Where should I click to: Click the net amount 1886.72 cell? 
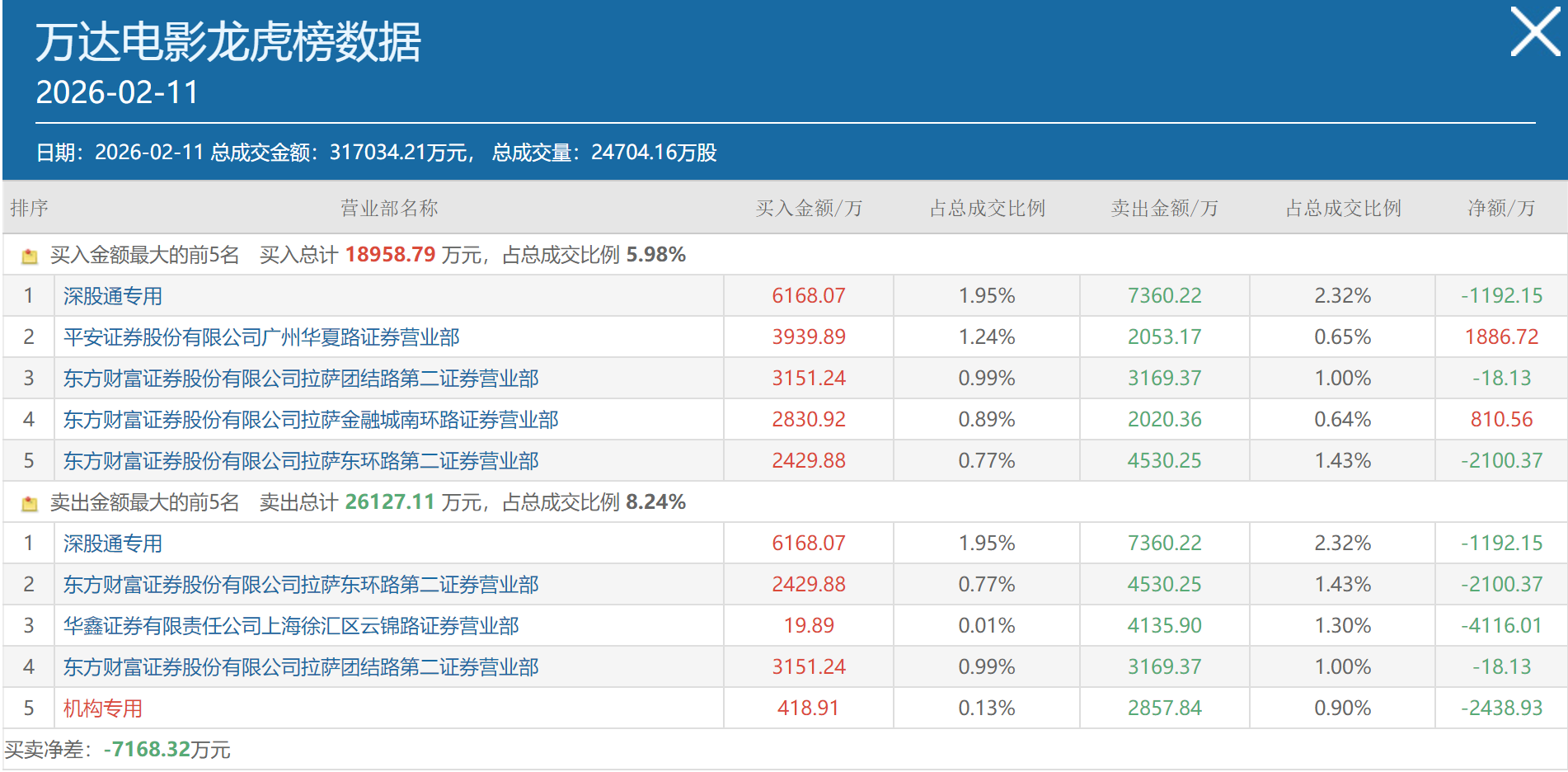pyautogui.click(x=1501, y=337)
